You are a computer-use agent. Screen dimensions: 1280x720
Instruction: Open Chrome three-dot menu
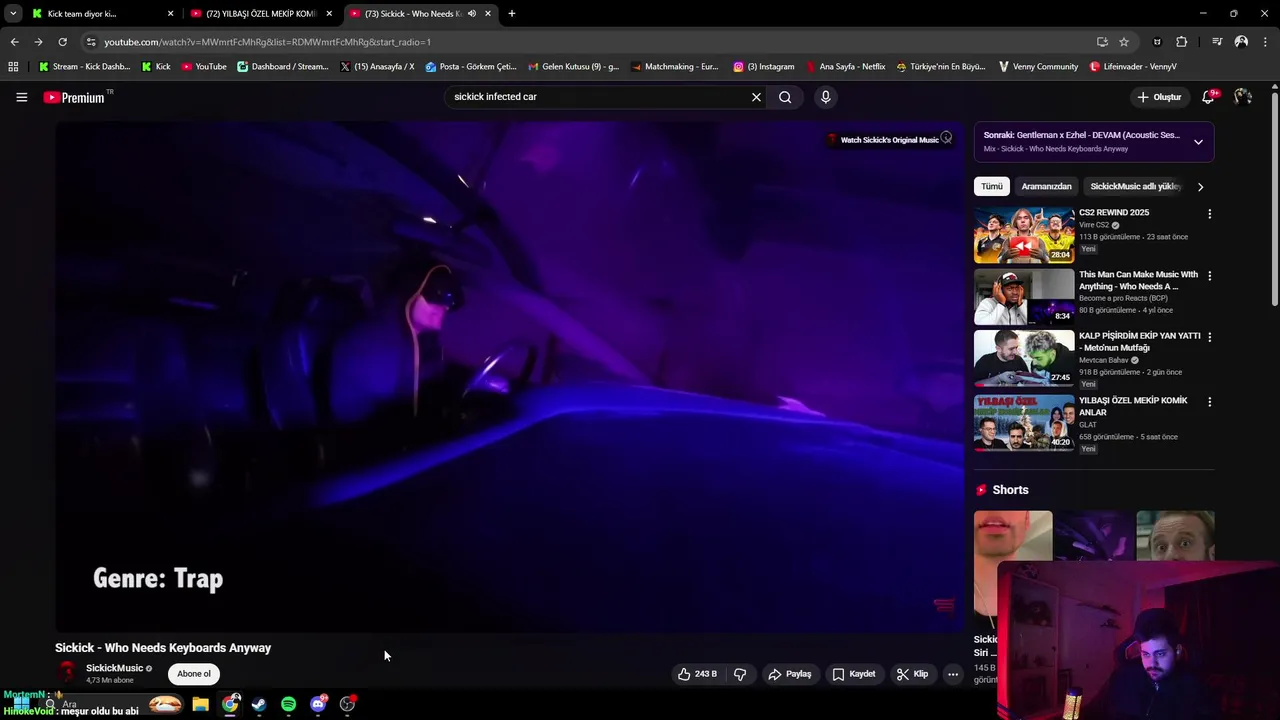1266,42
